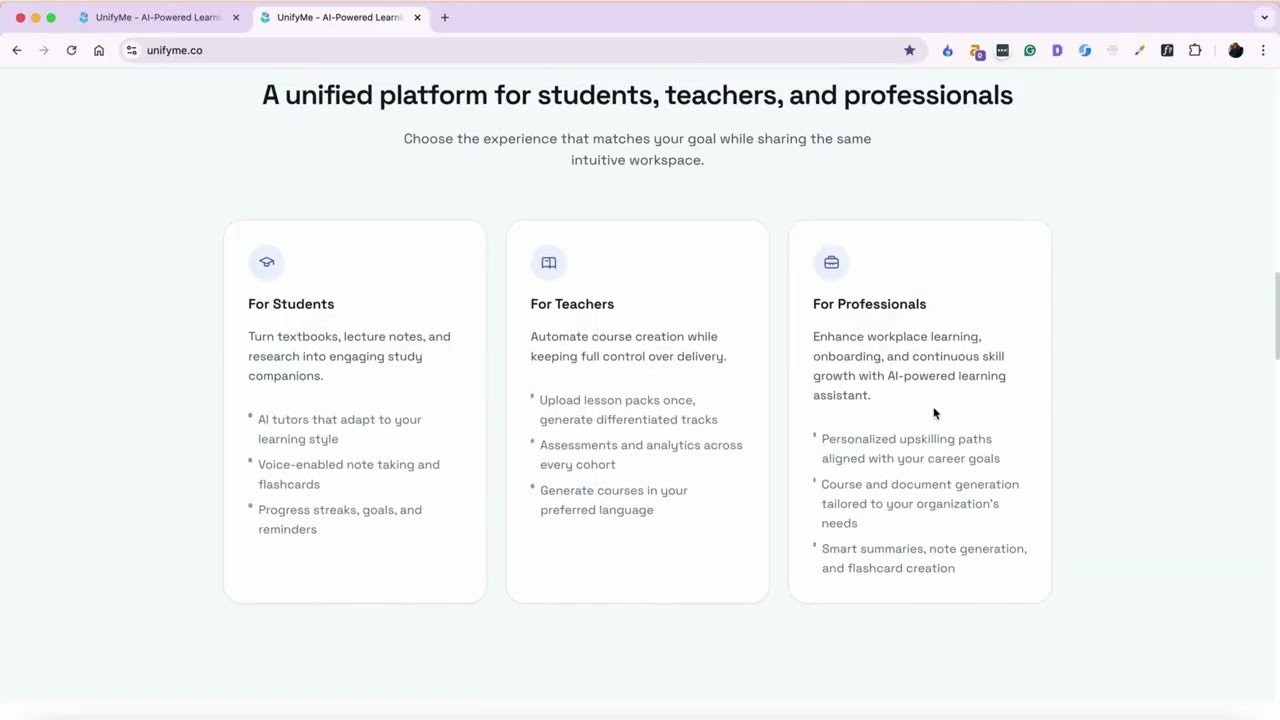
Task: Open a new browser tab
Action: tap(445, 17)
